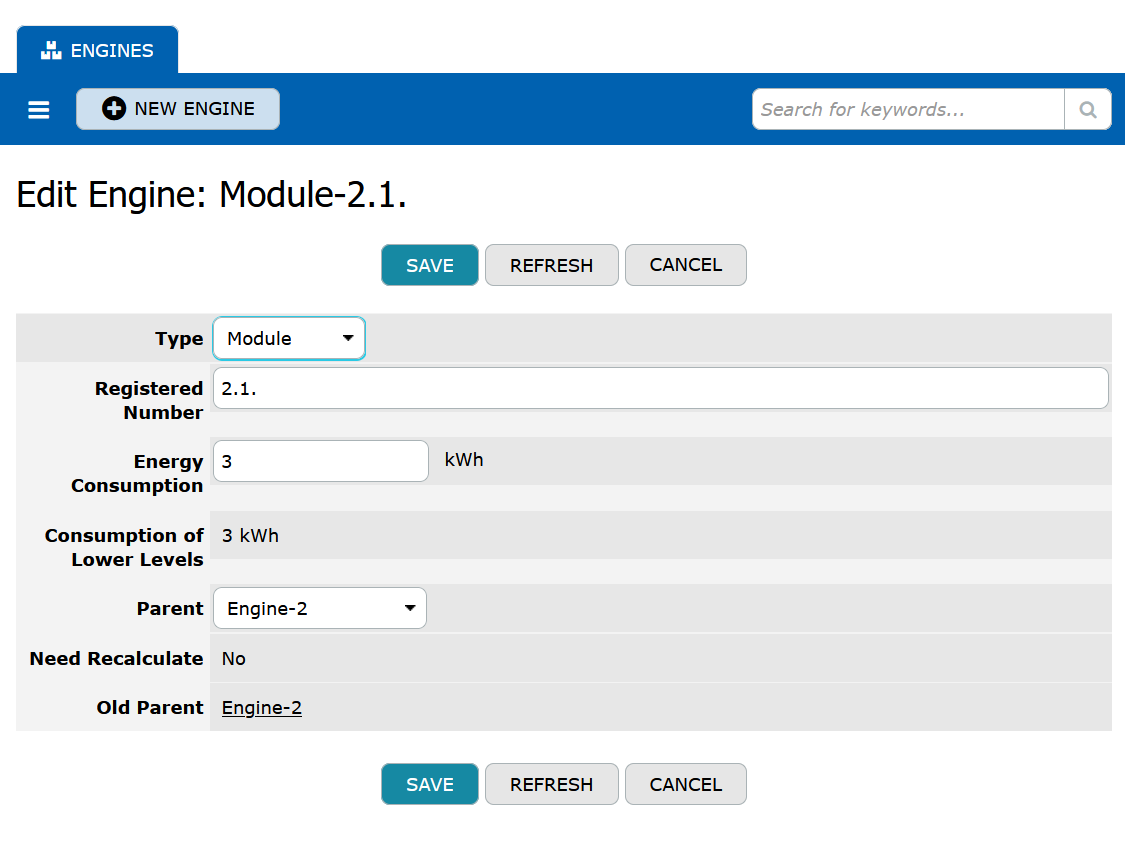Screen dimensions: 1125x847
Task: Click the '3 kWh' lower levels value
Action: 250,536
